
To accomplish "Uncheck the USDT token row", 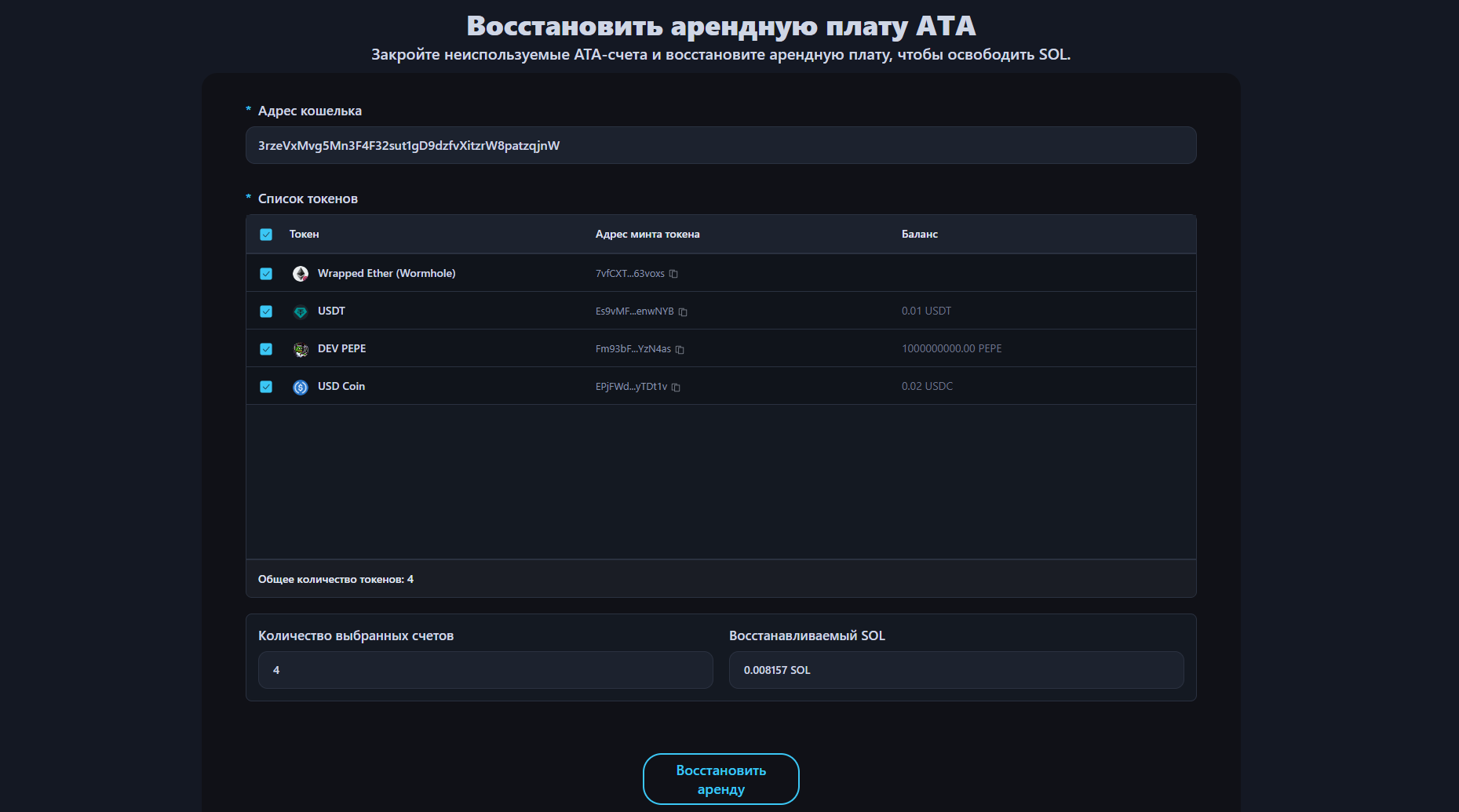I will click(266, 311).
